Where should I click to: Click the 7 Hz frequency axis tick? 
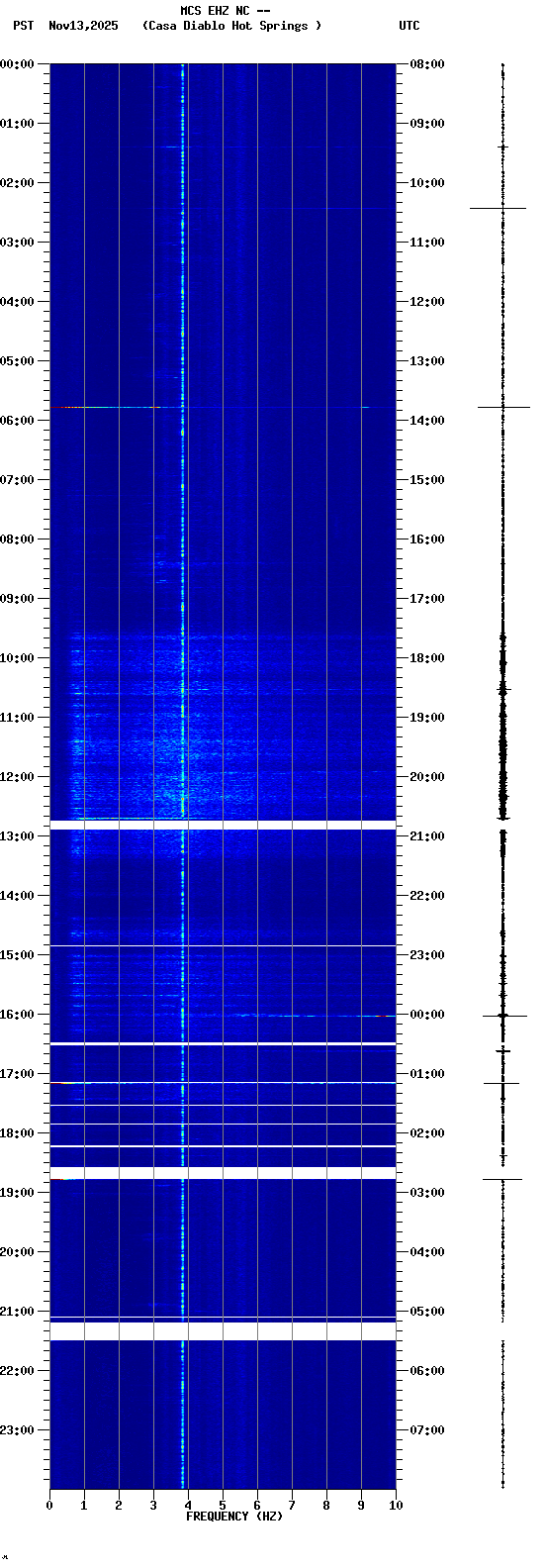[292, 1506]
